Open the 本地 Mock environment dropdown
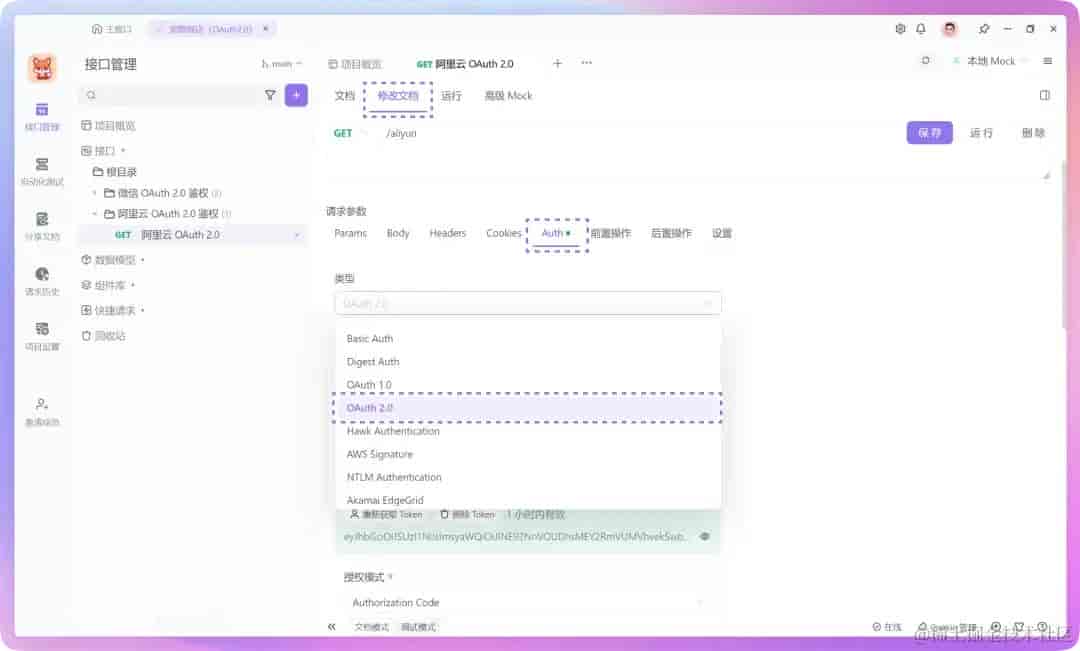This screenshot has height=651, width=1080. [990, 61]
